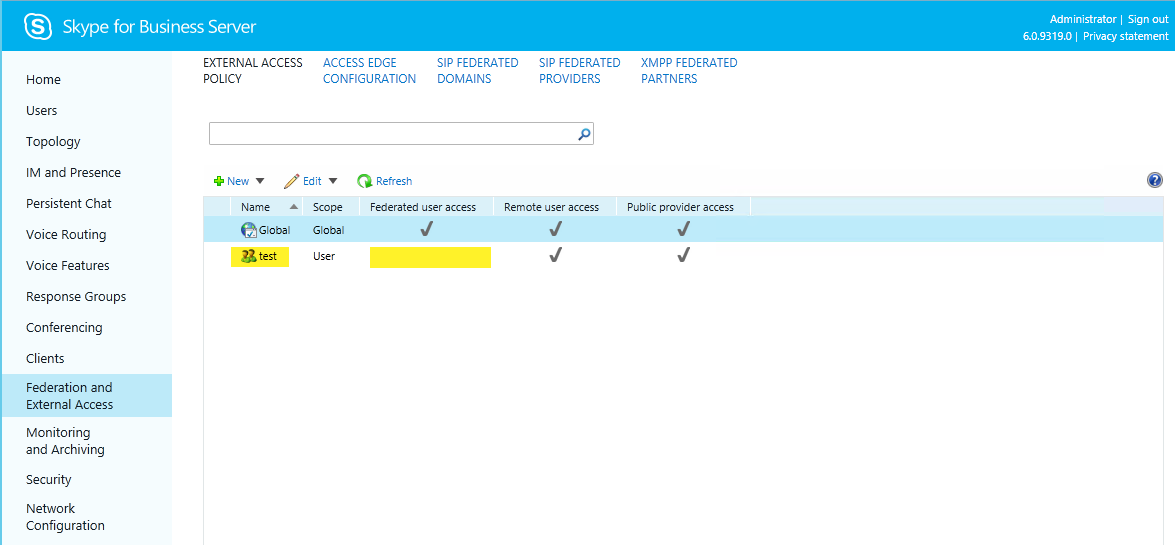Image resolution: width=1175 pixels, height=545 pixels.
Task: Click the Skype for Business logo icon
Action: (38, 27)
